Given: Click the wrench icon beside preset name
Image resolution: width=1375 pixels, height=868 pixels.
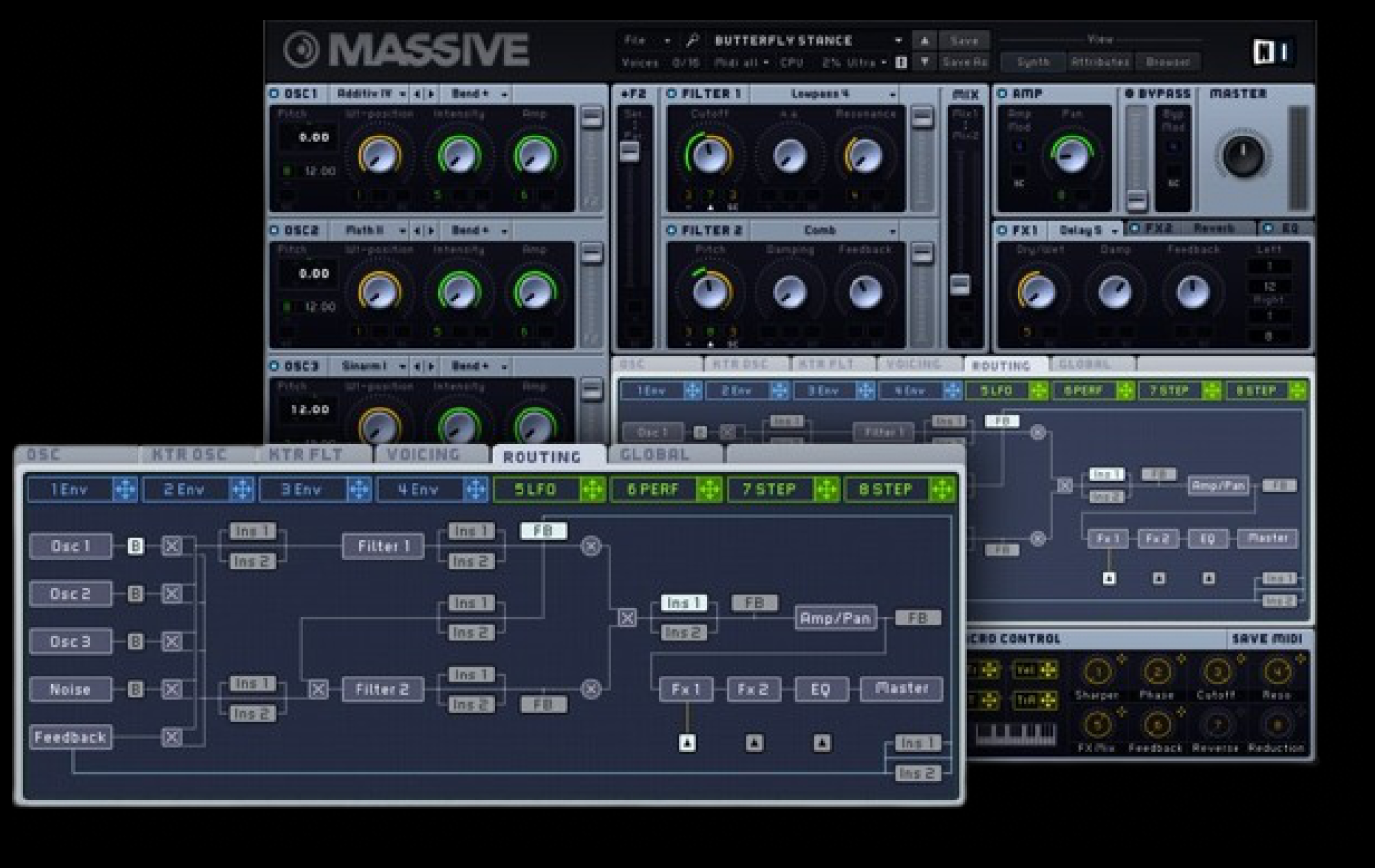Looking at the screenshot, I should [x=691, y=41].
